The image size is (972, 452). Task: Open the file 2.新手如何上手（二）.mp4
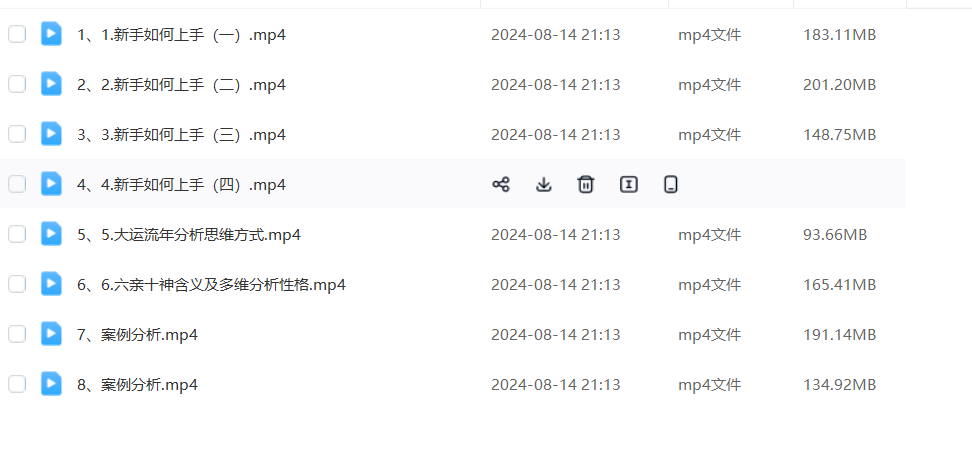pyautogui.click(x=182, y=84)
